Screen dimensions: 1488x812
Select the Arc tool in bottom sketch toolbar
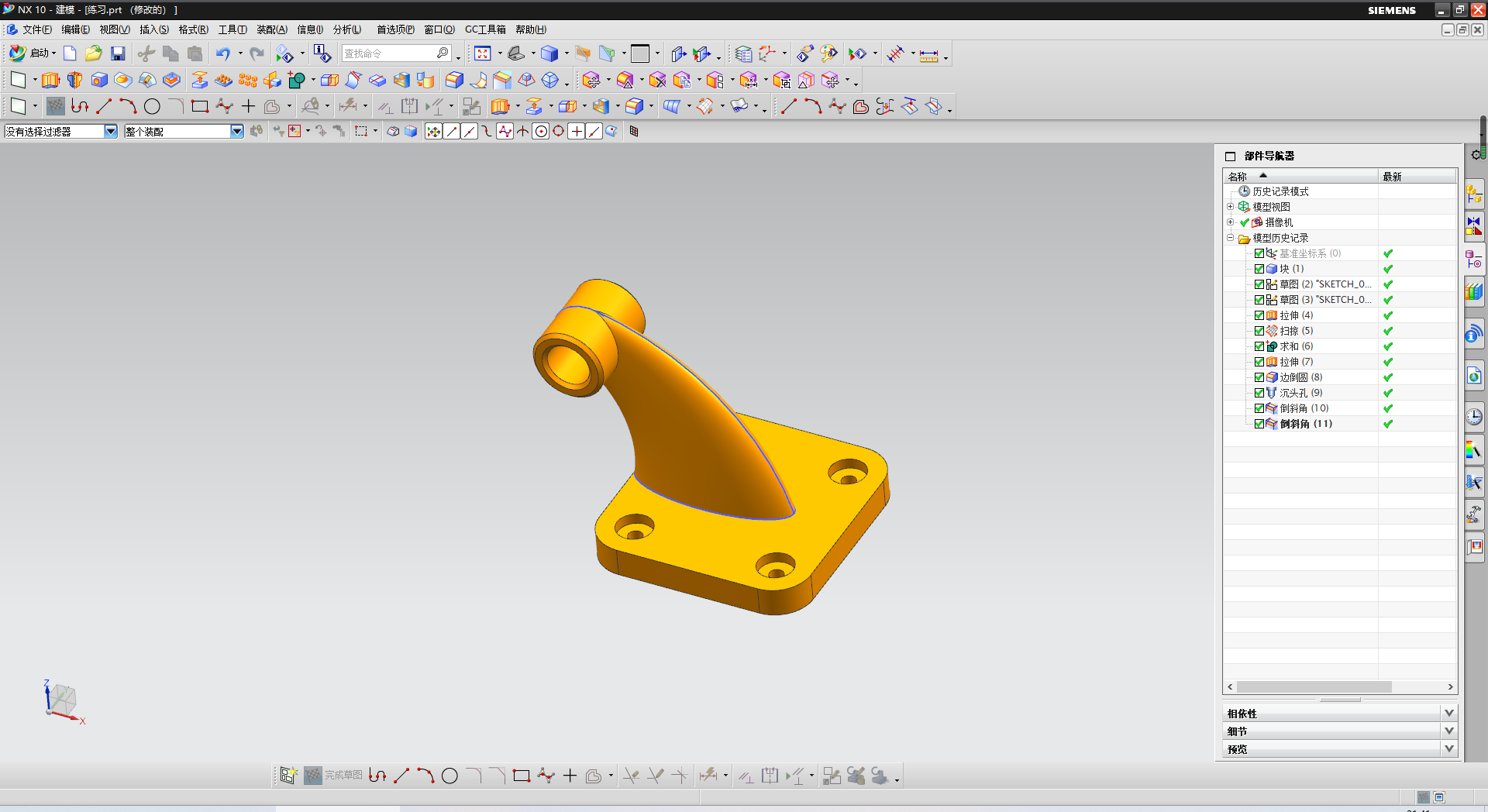tap(425, 776)
